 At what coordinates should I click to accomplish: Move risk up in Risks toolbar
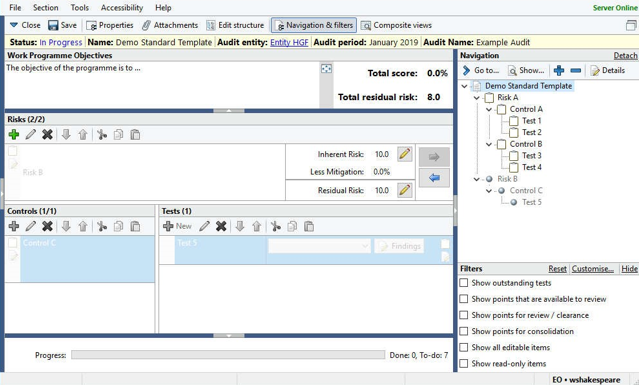click(x=83, y=134)
